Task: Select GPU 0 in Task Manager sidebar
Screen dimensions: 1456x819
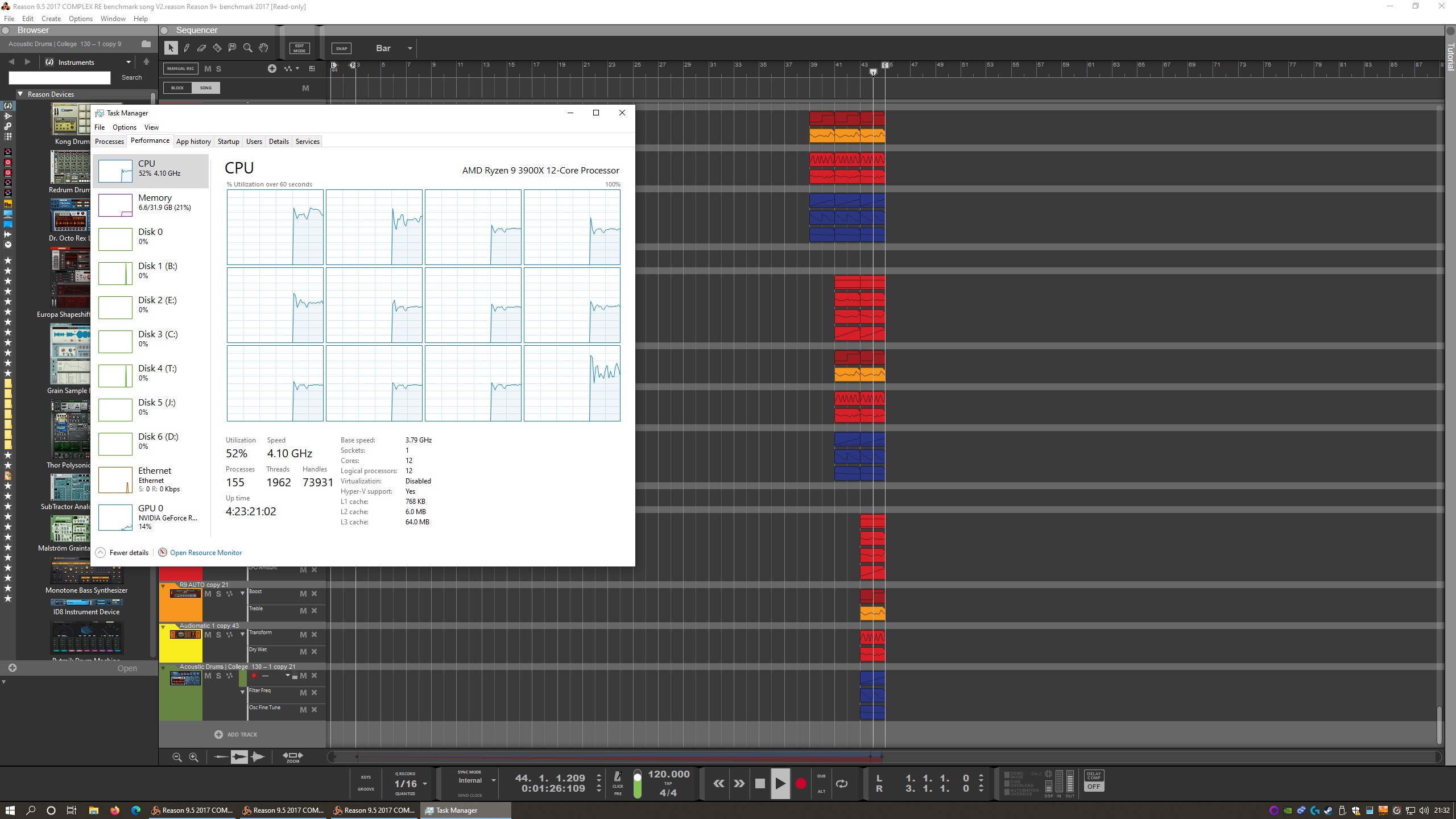Action: point(151,517)
